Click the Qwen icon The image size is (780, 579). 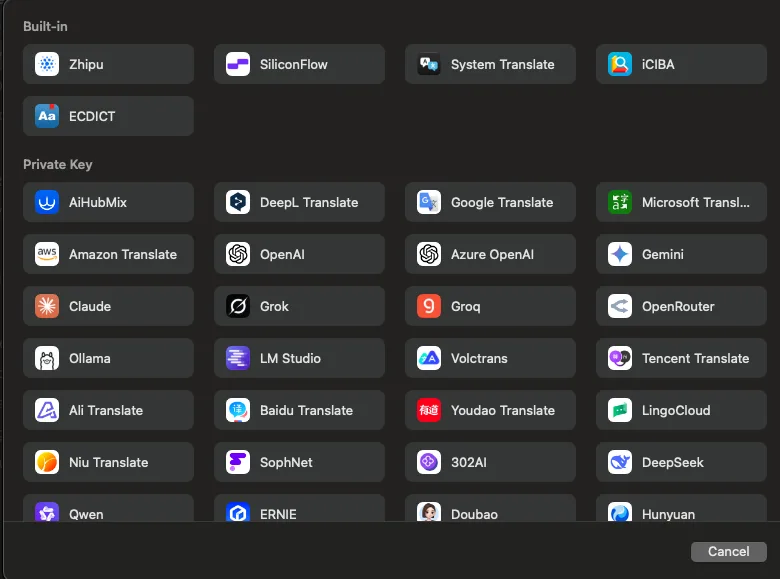(x=47, y=512)
